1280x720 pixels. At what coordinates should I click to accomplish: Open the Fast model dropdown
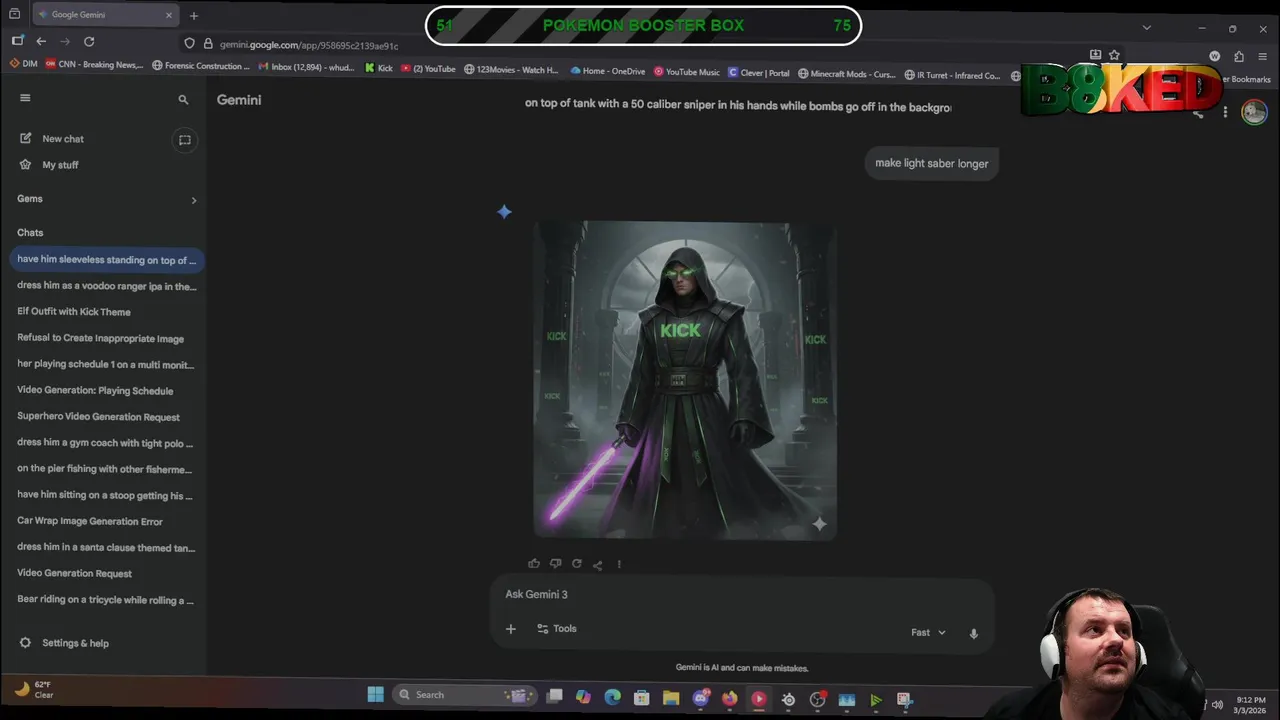click(x=928, y=633)
